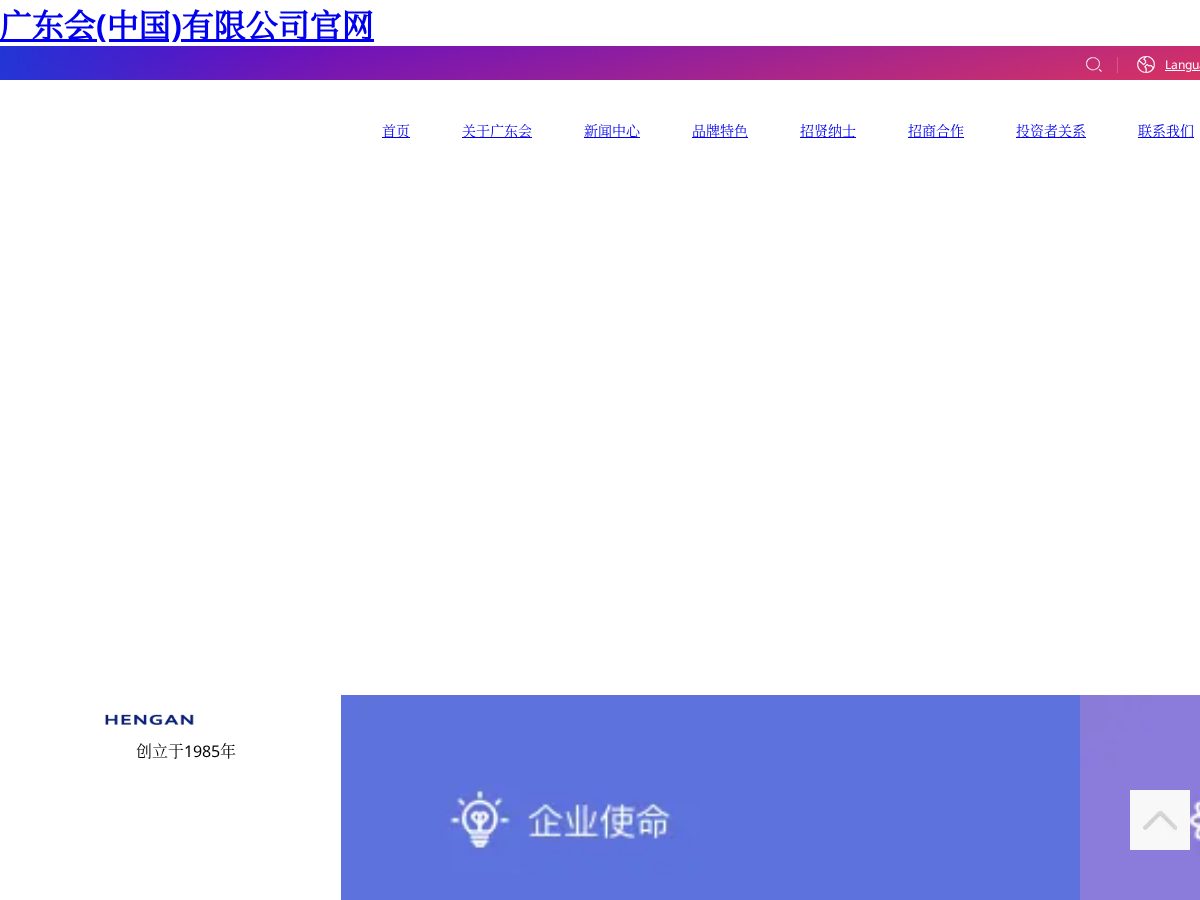The image size is (1200, 900).
Task: Click the text 创立于1985年
Action: (x=186, y=751)
